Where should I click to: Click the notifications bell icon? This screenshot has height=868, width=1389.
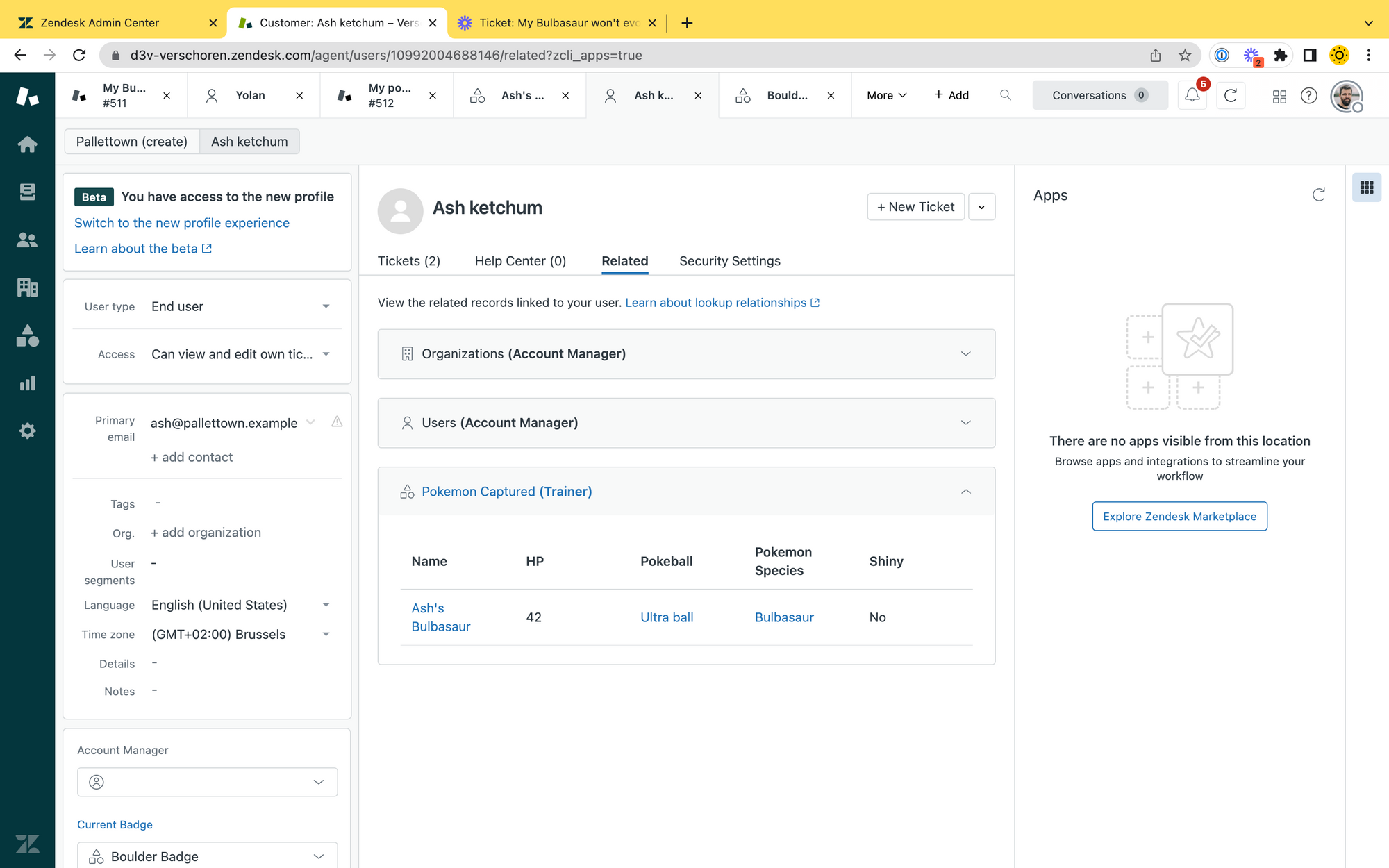(1192, 95)
